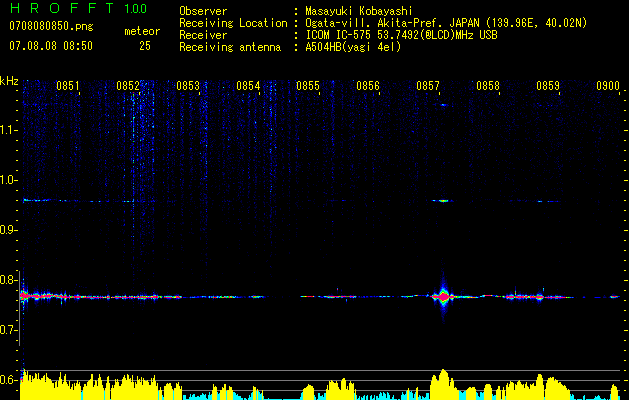Click the version number 1.0.0
Screen dimensions: 629x400
coord(136,8)
